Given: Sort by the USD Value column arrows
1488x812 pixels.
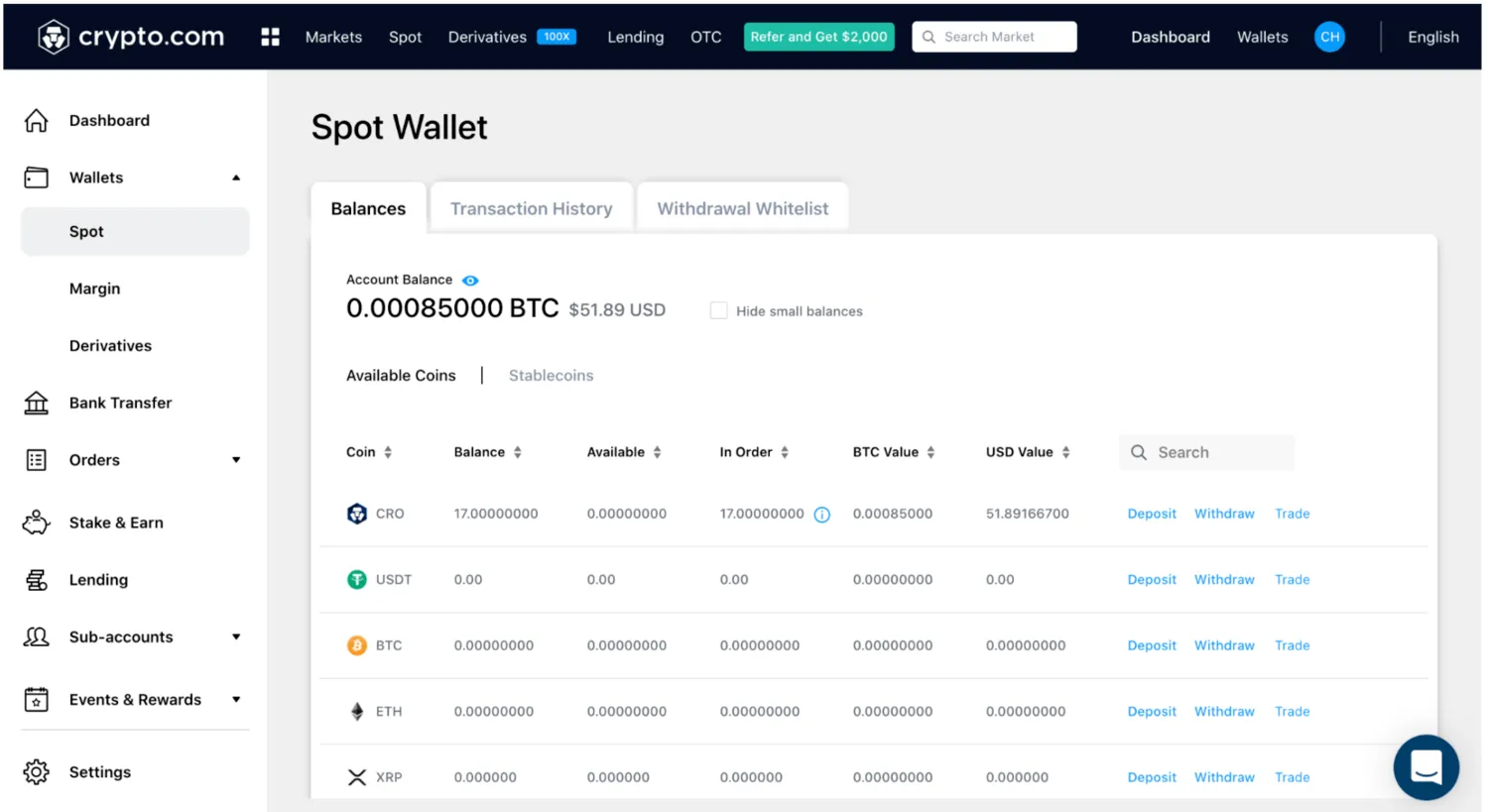Looking at the screenshot, I should (1065, 452).
